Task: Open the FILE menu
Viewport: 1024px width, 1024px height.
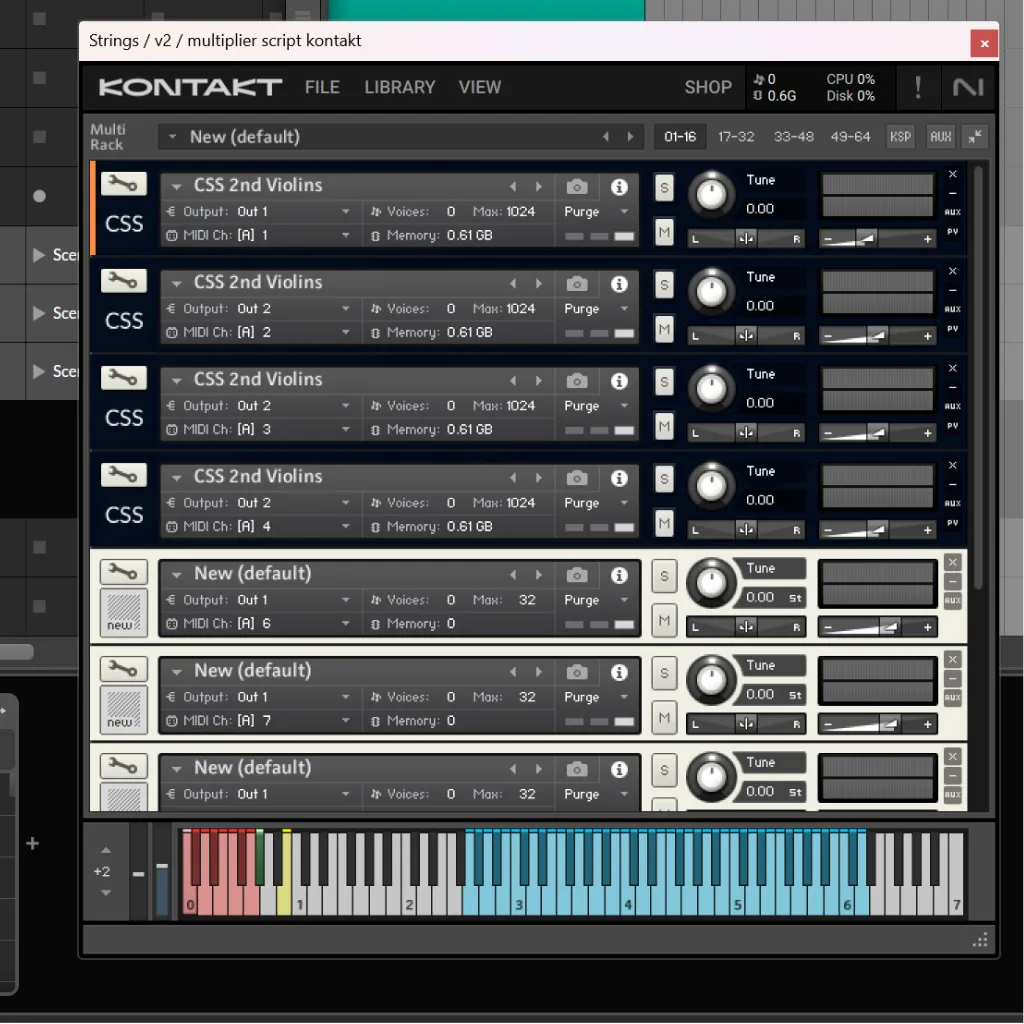Action: [322, 87]
